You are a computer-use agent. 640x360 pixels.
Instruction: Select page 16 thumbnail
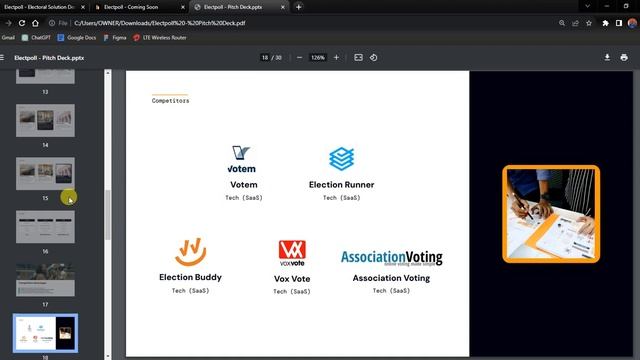(x=45, y=227)
